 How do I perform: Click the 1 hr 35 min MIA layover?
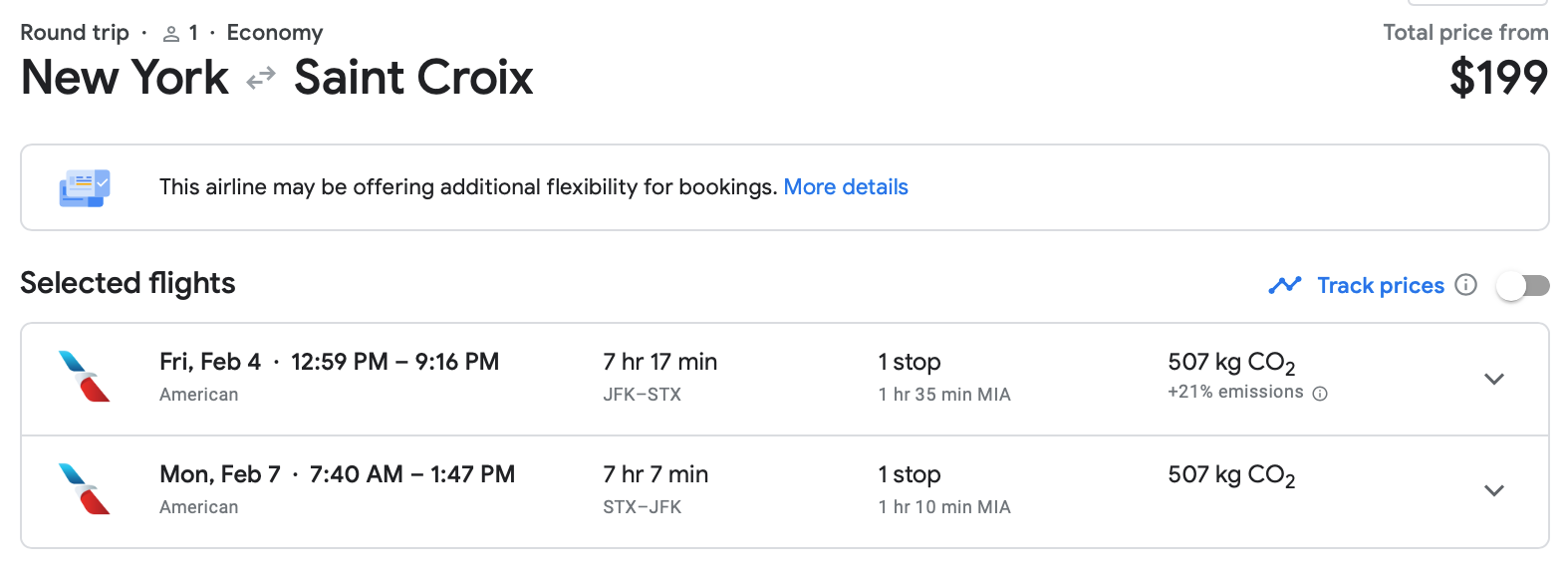tap(943, 395)
